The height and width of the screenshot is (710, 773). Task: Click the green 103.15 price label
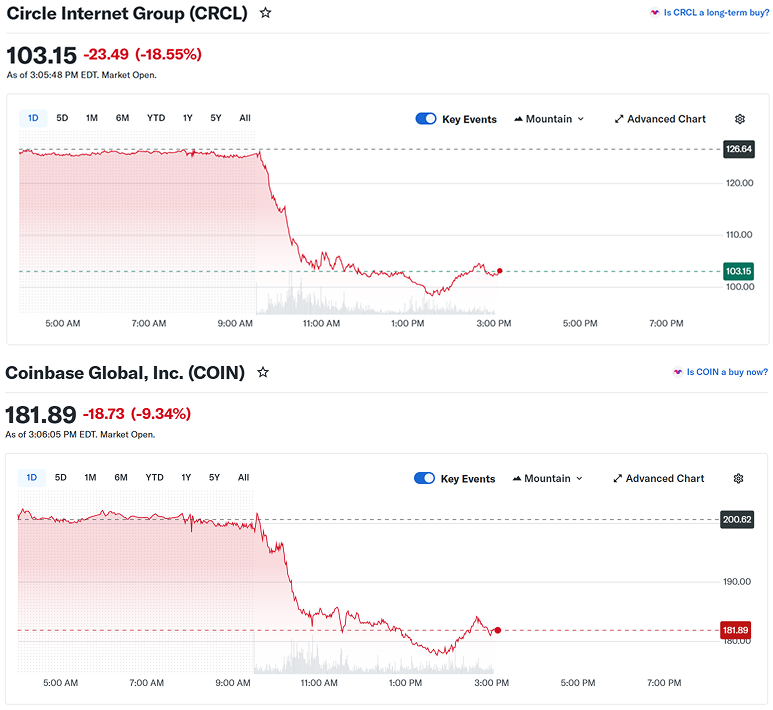pos(738,271)
